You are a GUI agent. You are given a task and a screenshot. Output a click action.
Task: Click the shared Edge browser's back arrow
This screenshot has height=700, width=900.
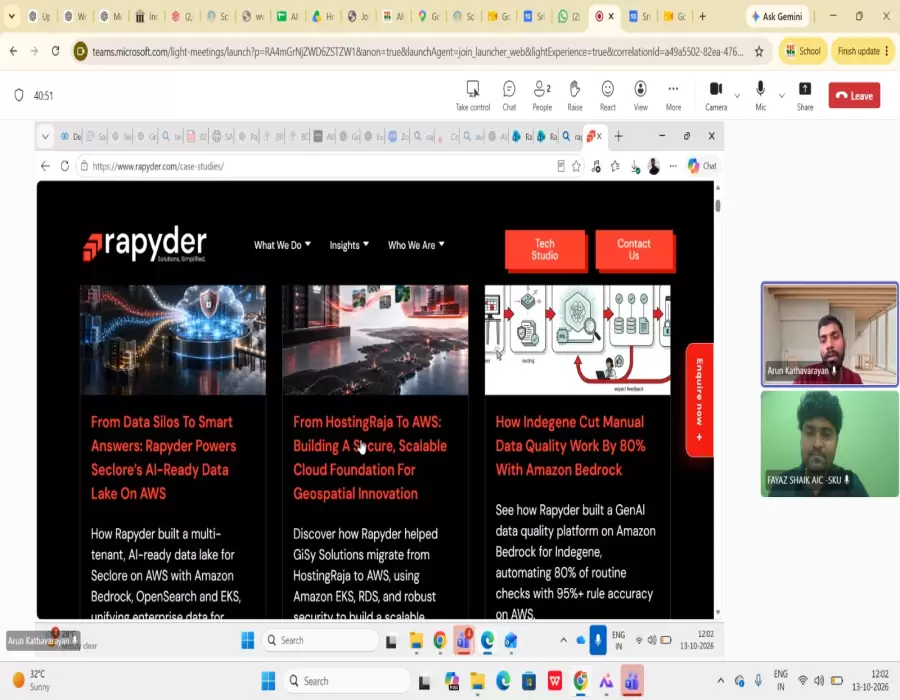point(45,166)
